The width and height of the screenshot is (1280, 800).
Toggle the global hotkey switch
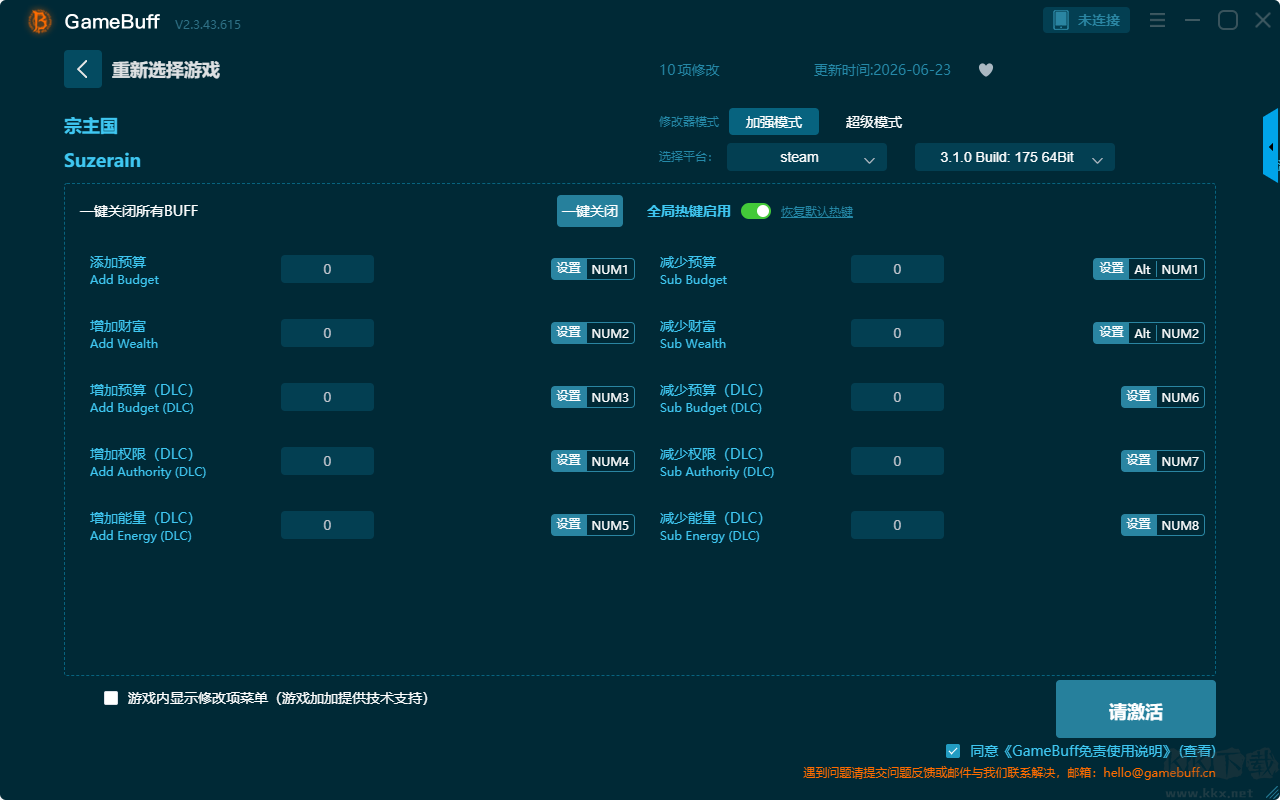[756, 211]
